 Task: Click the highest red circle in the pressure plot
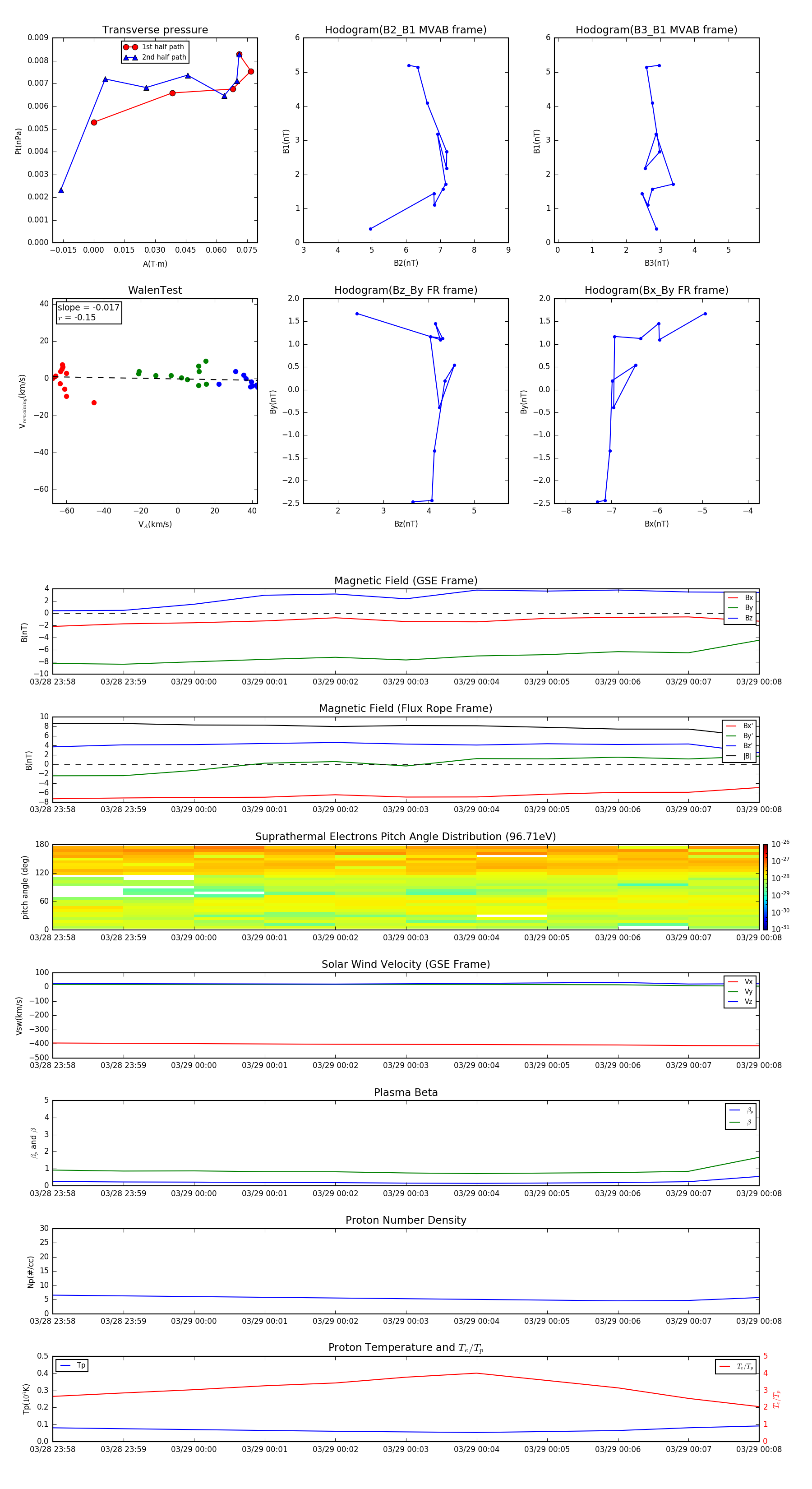239,54
